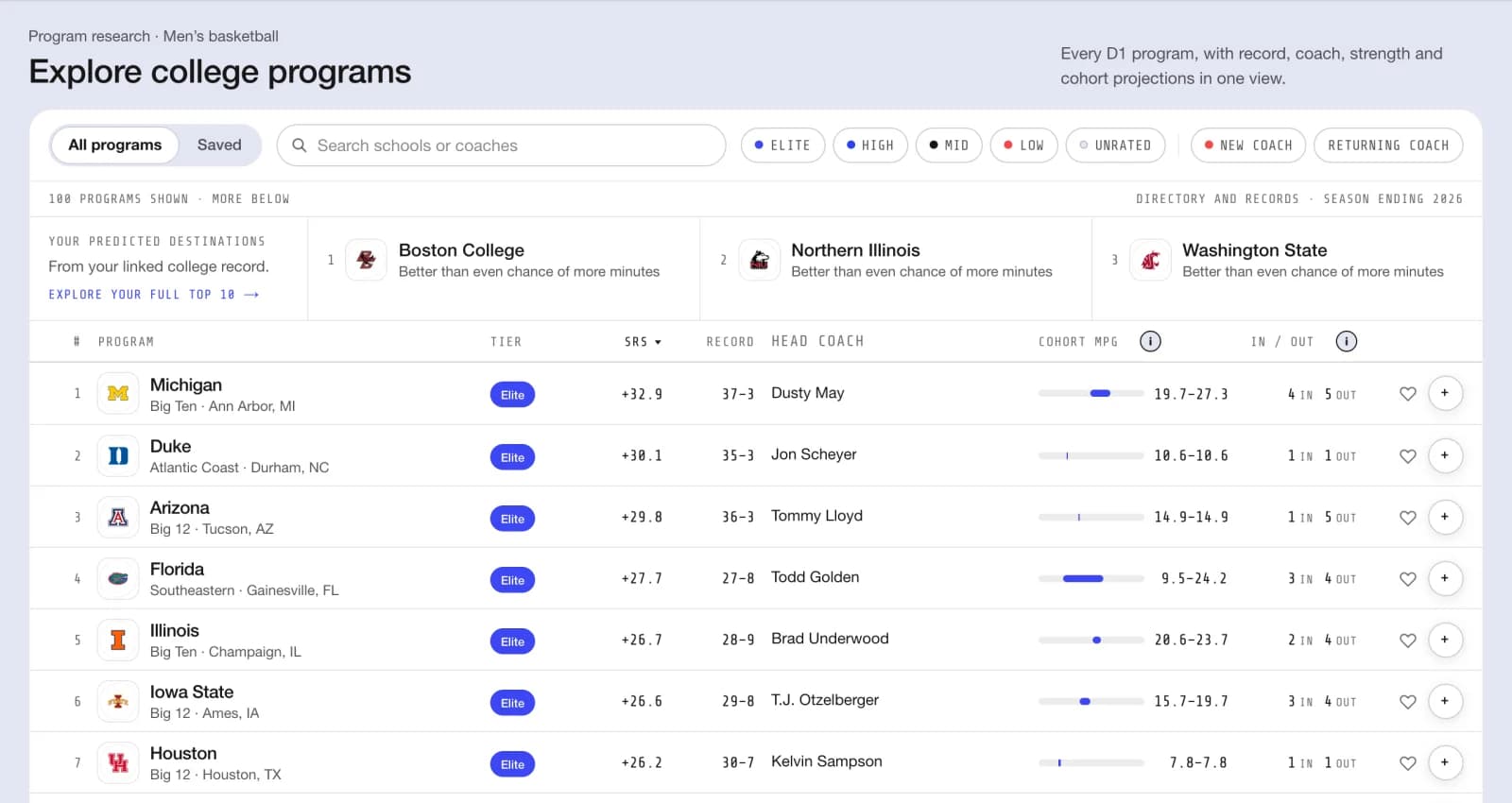
Task: Favorite Duke using its heart icon
Action: coord(1408,455)
